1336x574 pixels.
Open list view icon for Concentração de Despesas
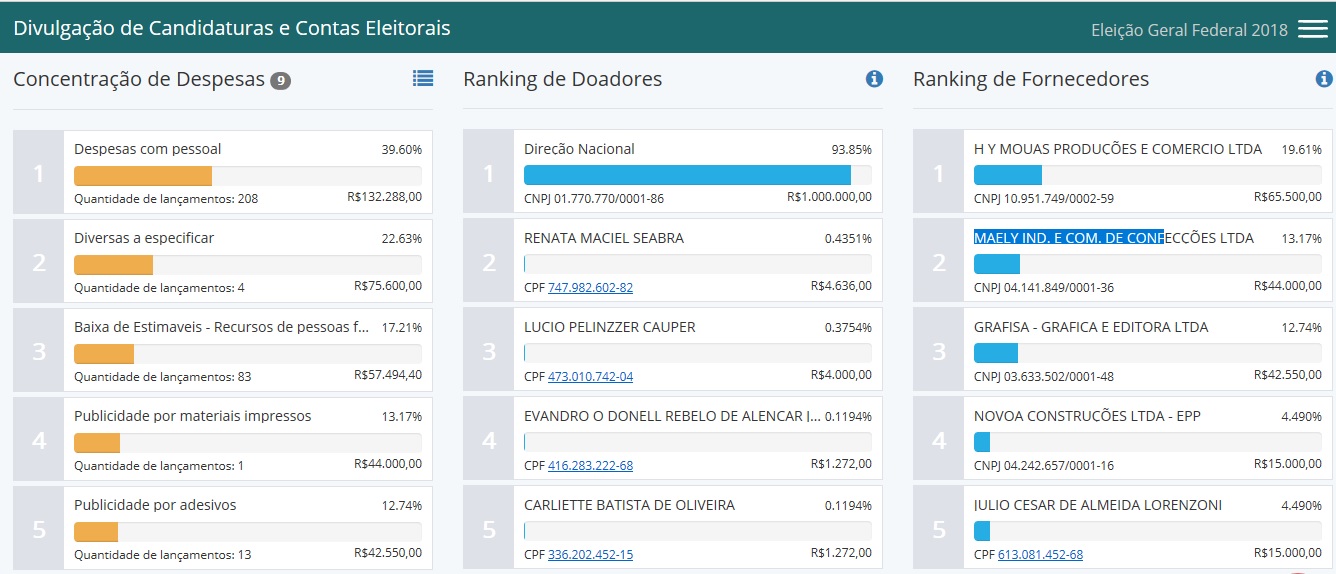[x=423, y=78]
